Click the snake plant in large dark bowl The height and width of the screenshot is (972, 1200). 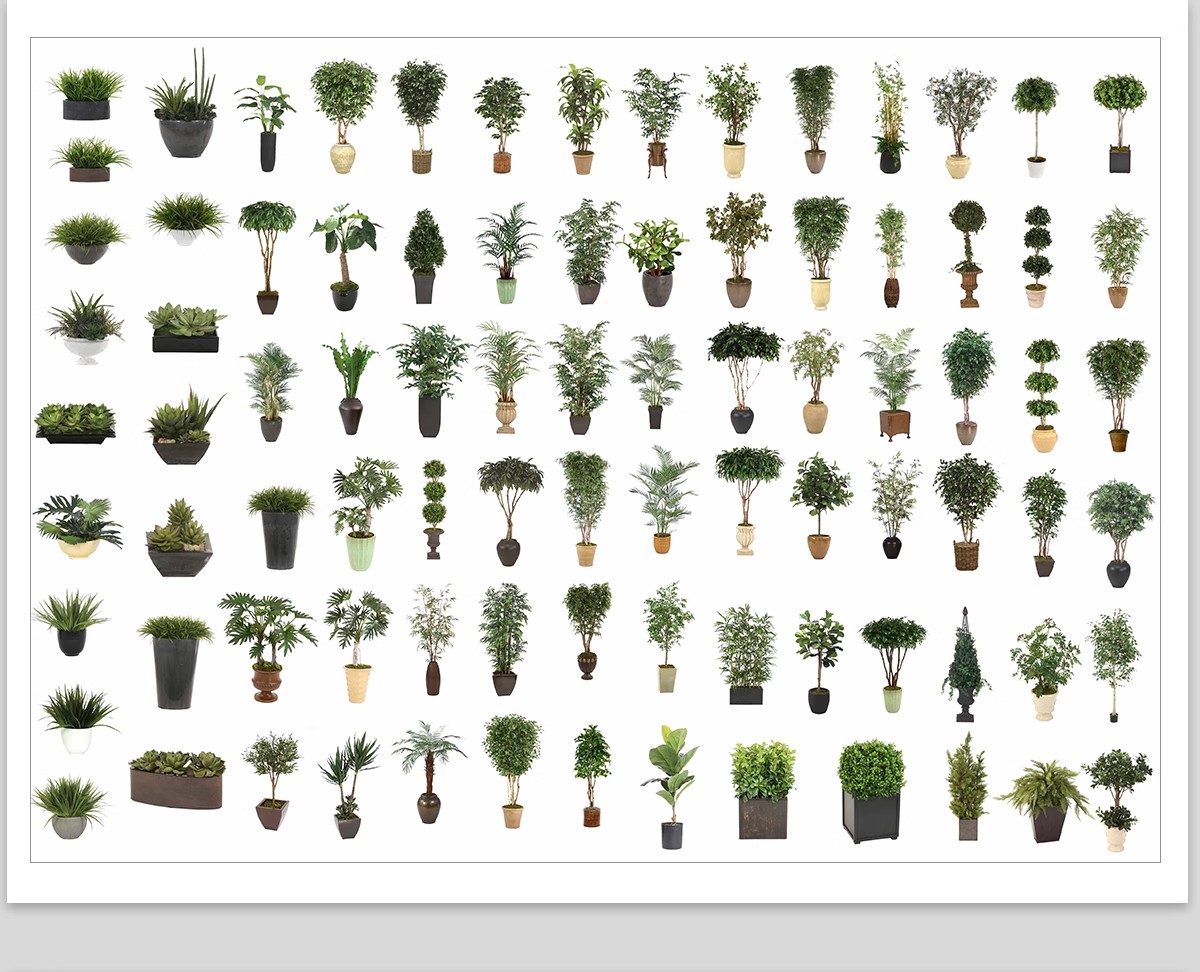(x=184, y=103)
